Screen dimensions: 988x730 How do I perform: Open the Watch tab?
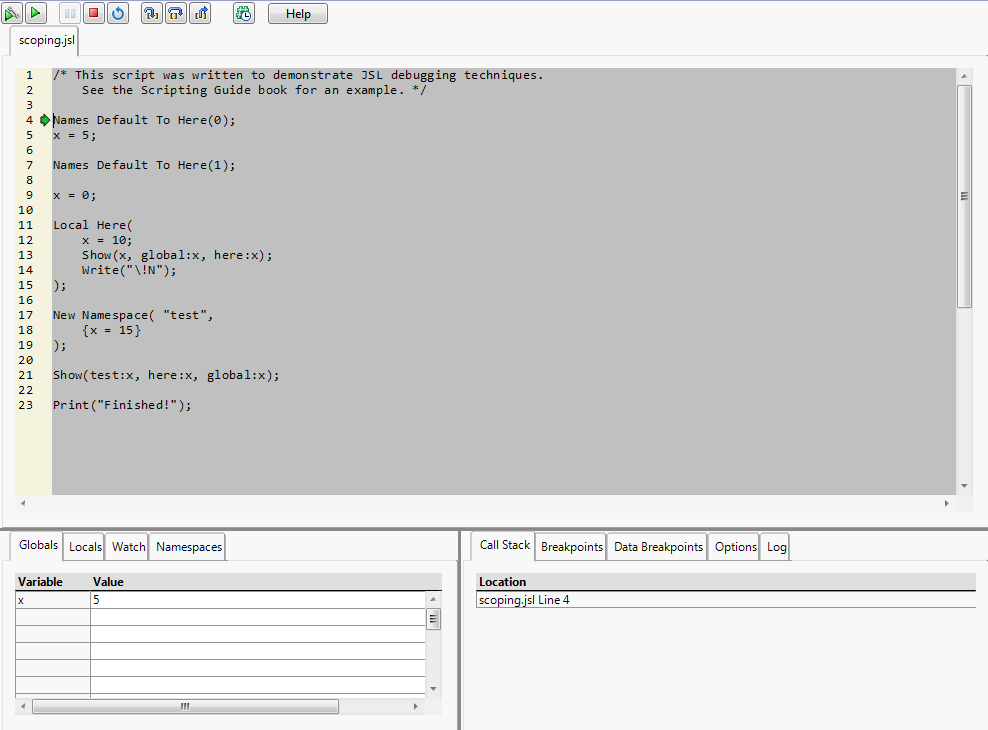coord(128,547)
